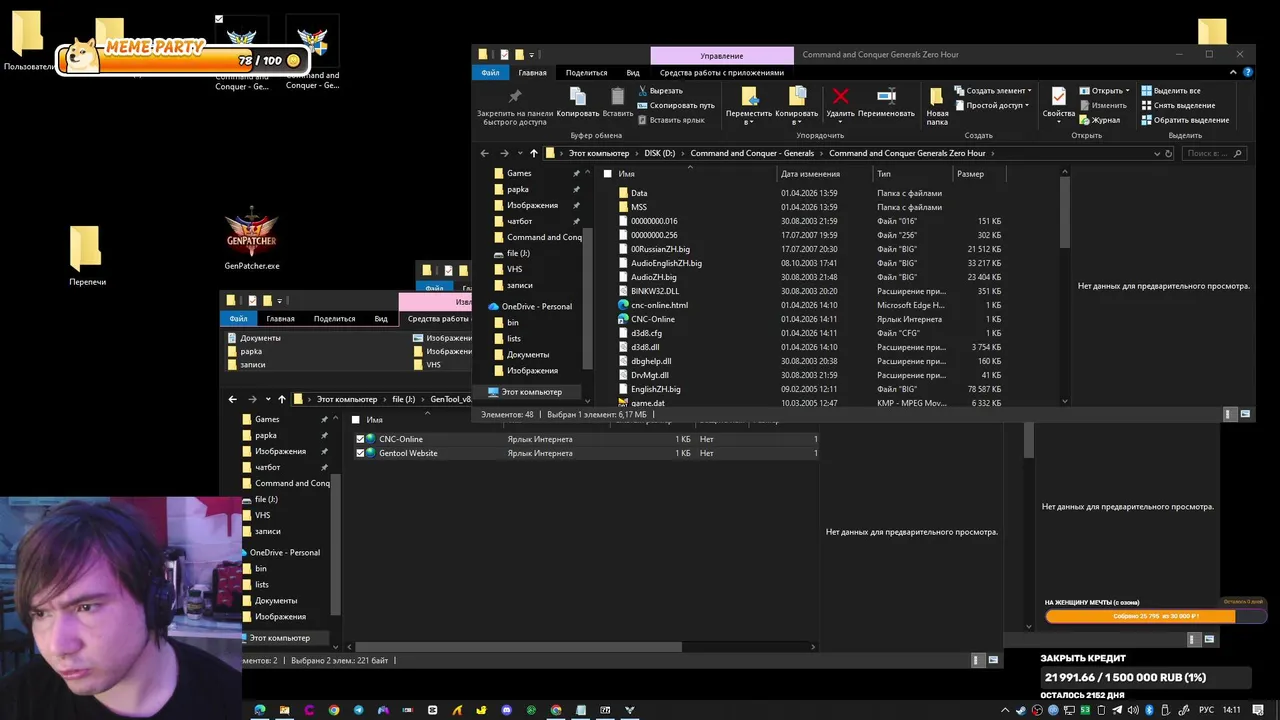Click the Meme Party progress bar overlay
Viewport: 1280px width, 720px height.
click(x=182, y=60)
